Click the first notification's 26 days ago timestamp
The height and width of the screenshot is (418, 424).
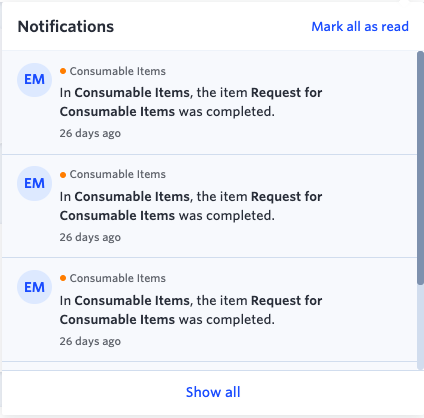click(x=90, y=133)
